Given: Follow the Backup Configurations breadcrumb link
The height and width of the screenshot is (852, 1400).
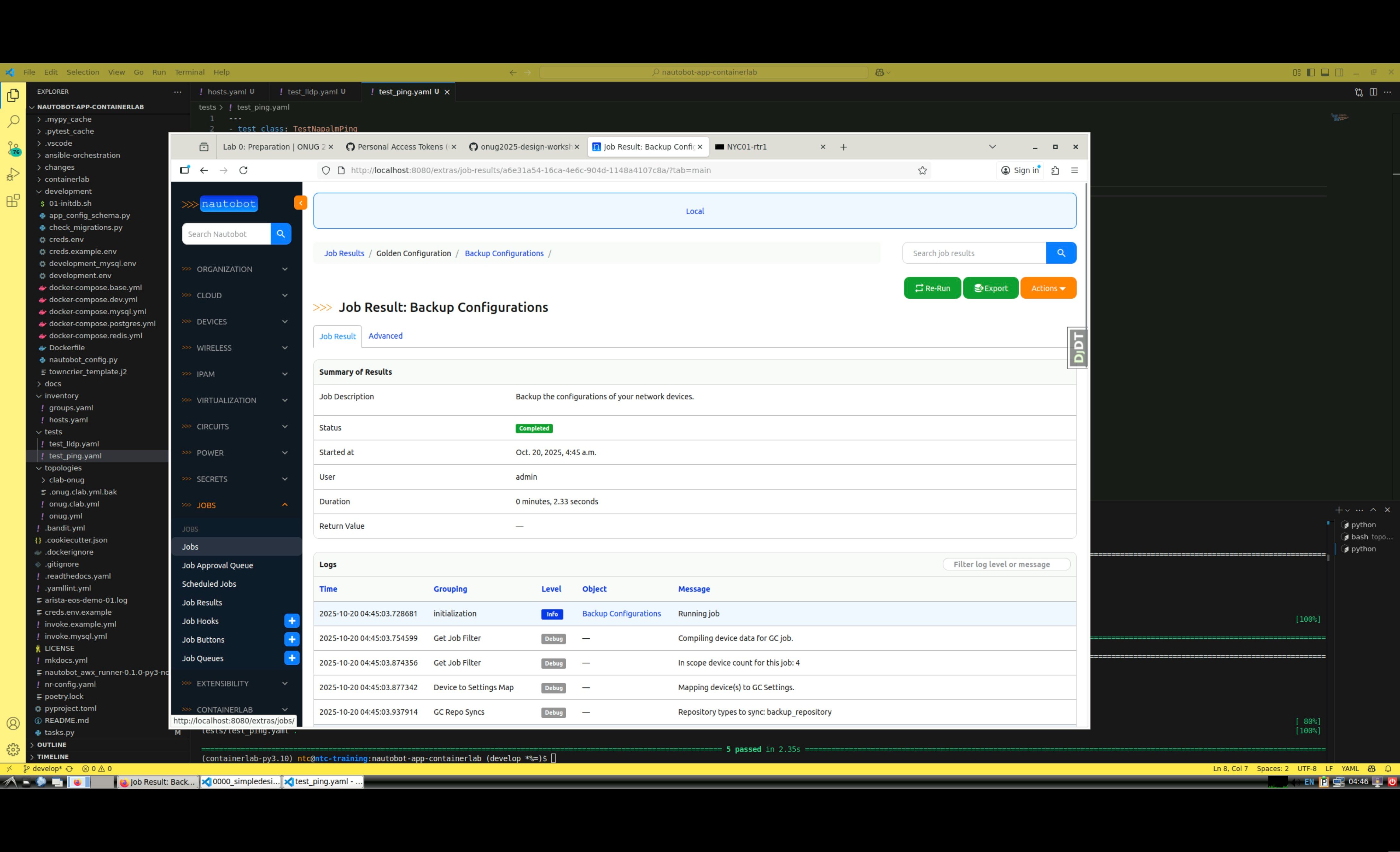Looking at the screenshot, I should click(504, 253).
